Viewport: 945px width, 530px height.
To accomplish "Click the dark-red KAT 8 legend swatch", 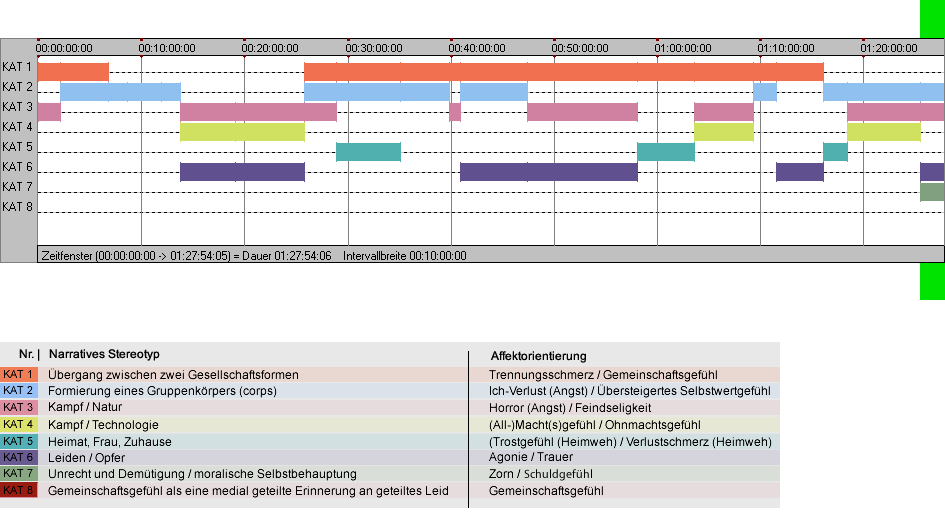I will (19, 490).
